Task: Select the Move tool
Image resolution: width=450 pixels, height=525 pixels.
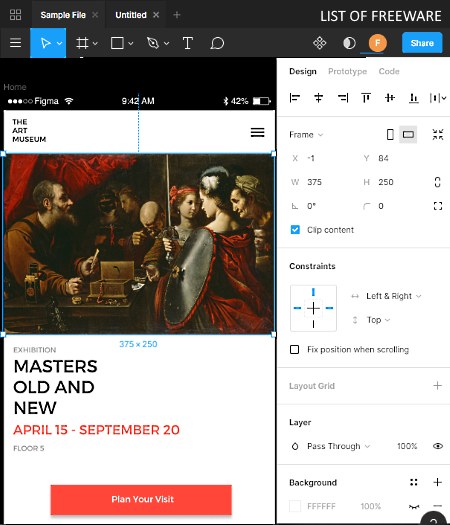Action: tap(46, 43)
